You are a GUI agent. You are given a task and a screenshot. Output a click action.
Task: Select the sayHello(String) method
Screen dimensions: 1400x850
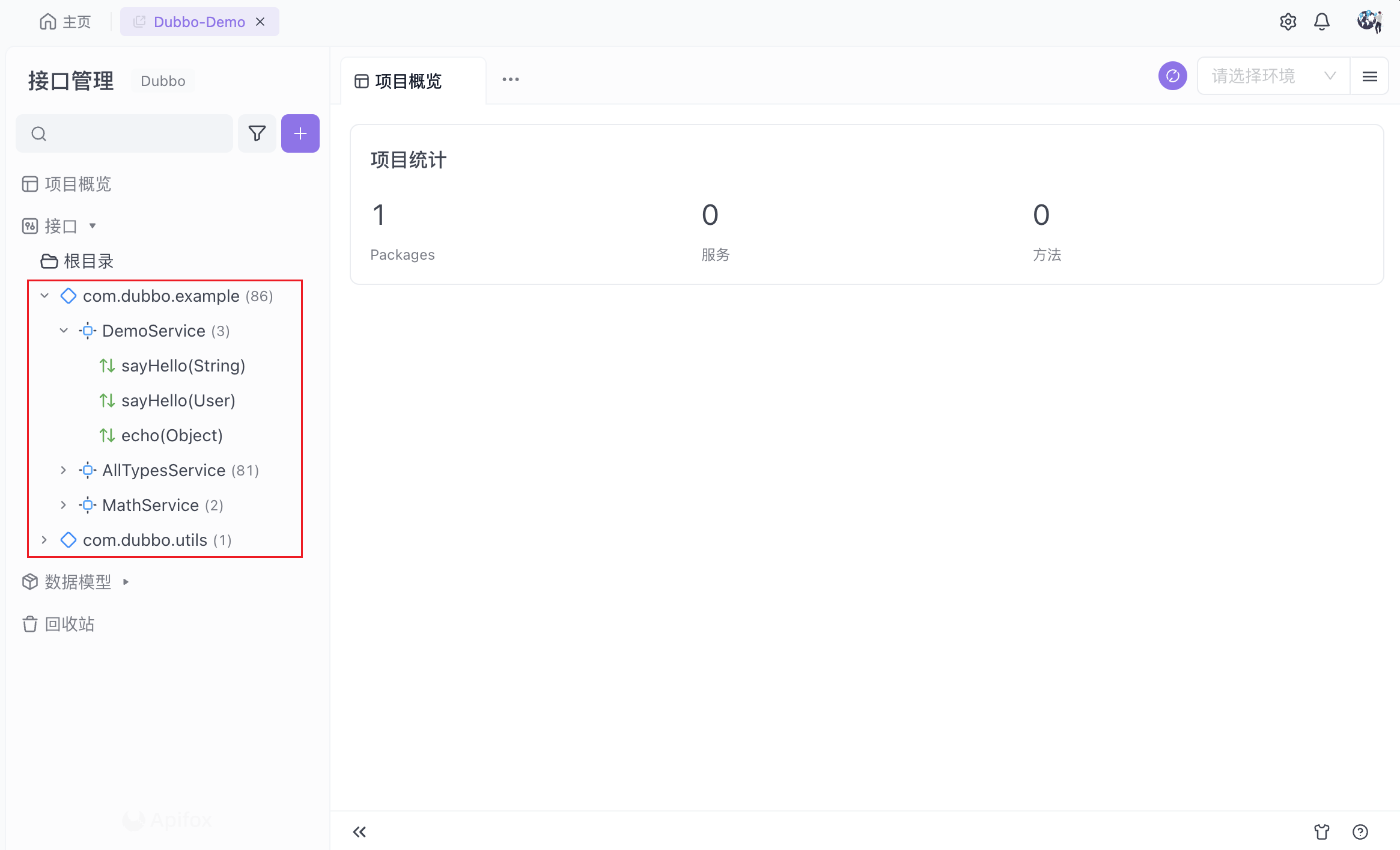183,365
